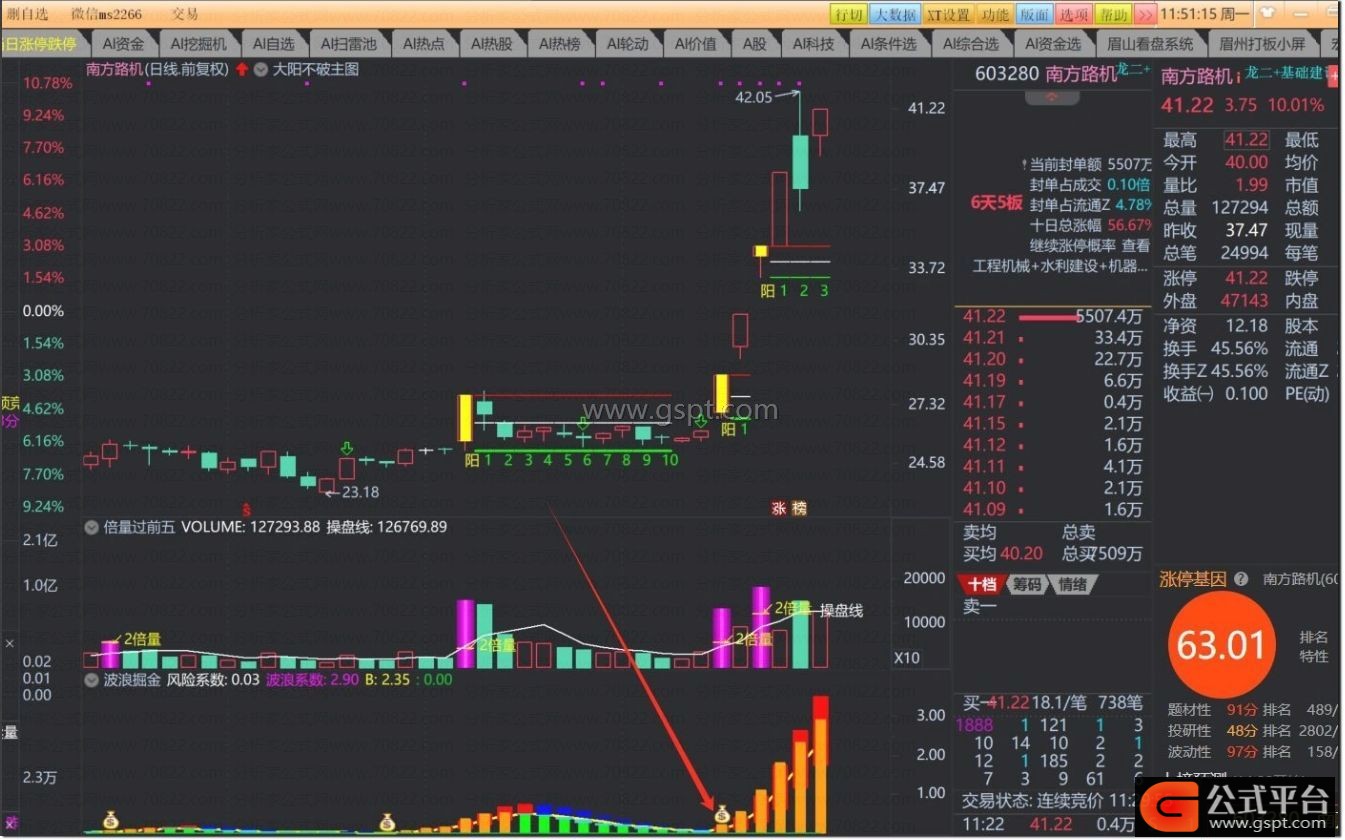Click the green down-arrow signal above candle 6
The height and width of the screenshot is (840, 1345).
(583, 425)
